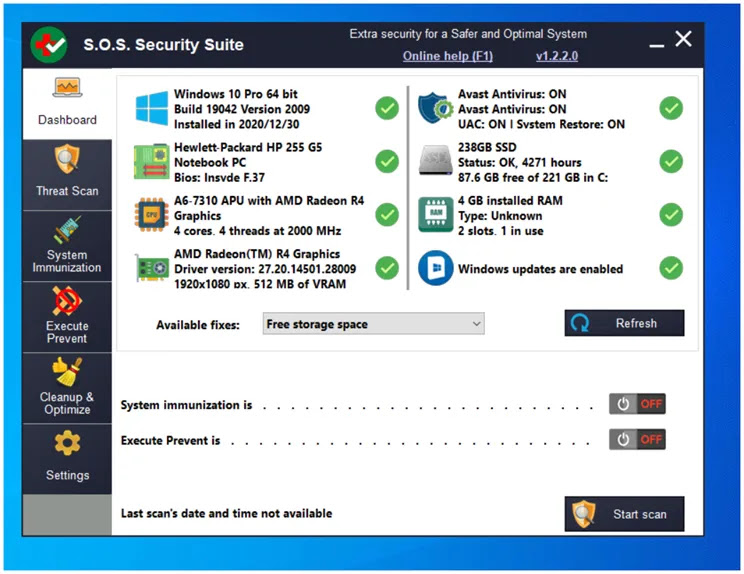
Task: Click the green check beside Avast Antivirus
Action: [x=671, y=109]
